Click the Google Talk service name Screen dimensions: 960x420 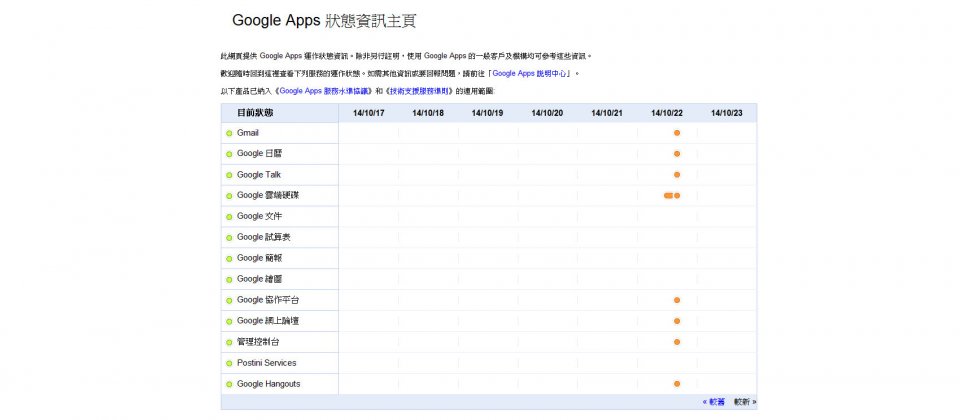click(x=259, y=174)
